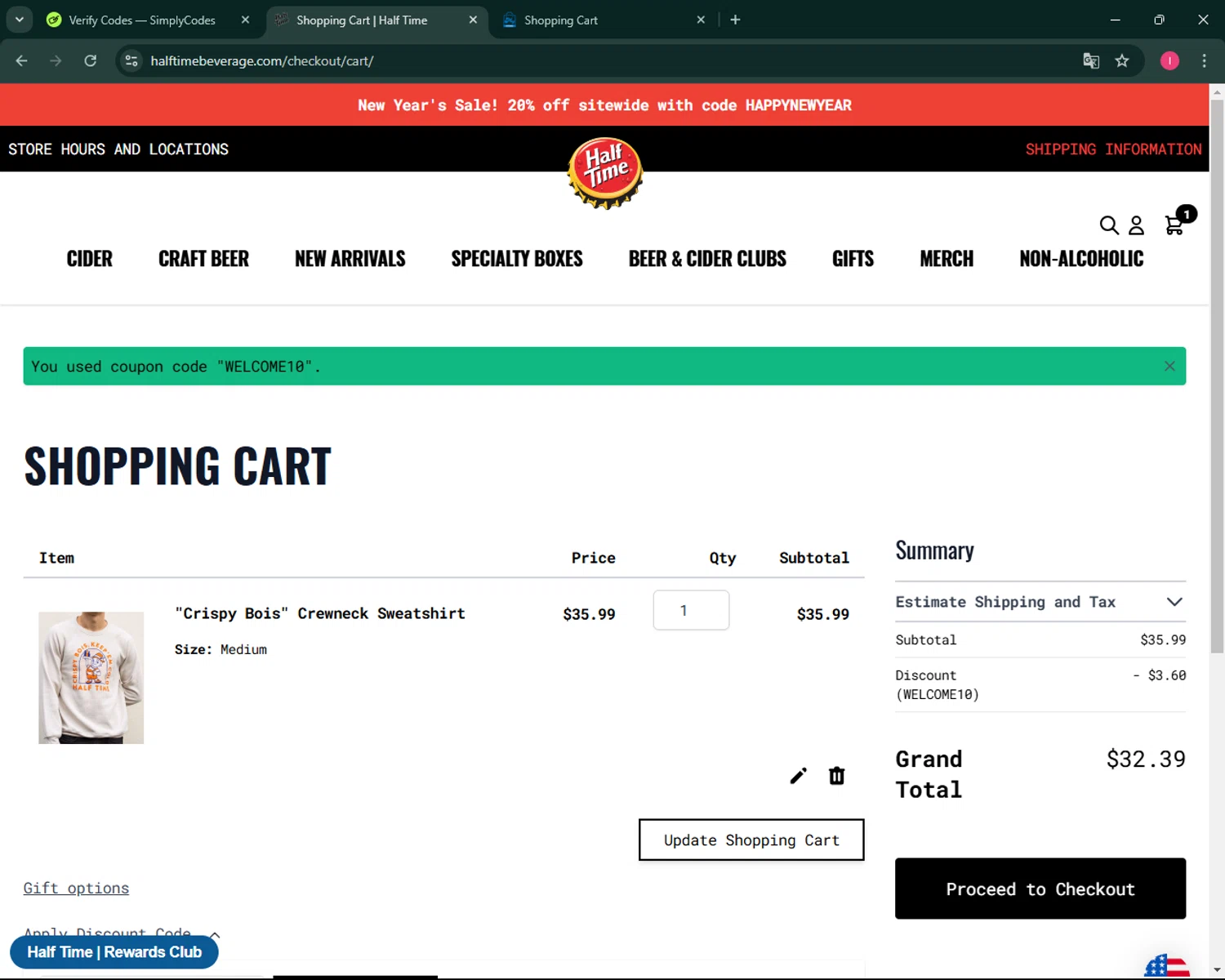Screen dimensions: 1225x980
Task: Open Chrome three-dot menu
Action: [x=1204, y=60]
